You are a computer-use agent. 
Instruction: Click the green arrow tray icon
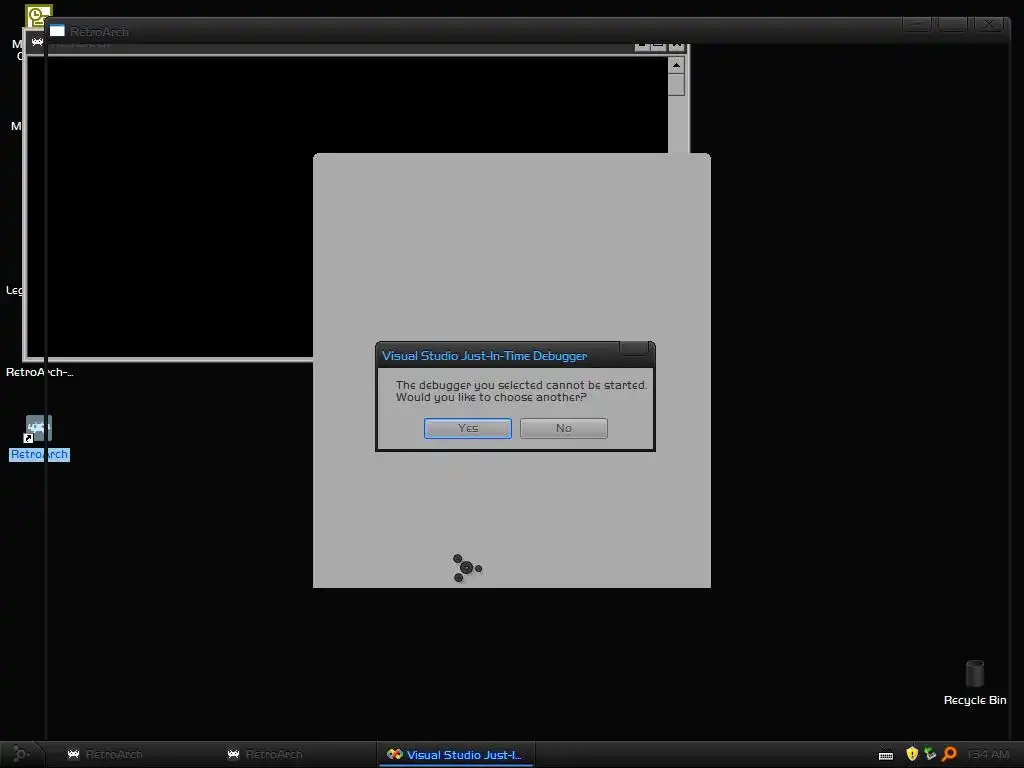coord(930,754)
